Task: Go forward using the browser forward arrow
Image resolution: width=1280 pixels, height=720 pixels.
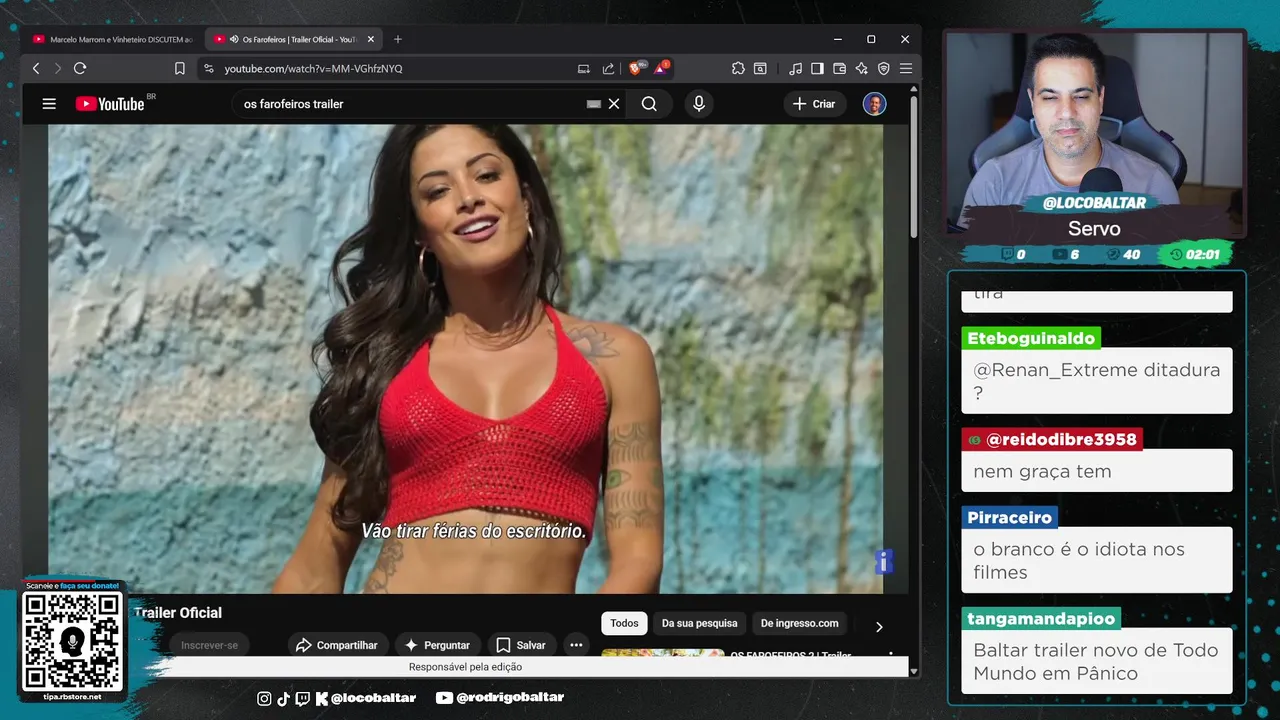Action: tap(57, 68)
